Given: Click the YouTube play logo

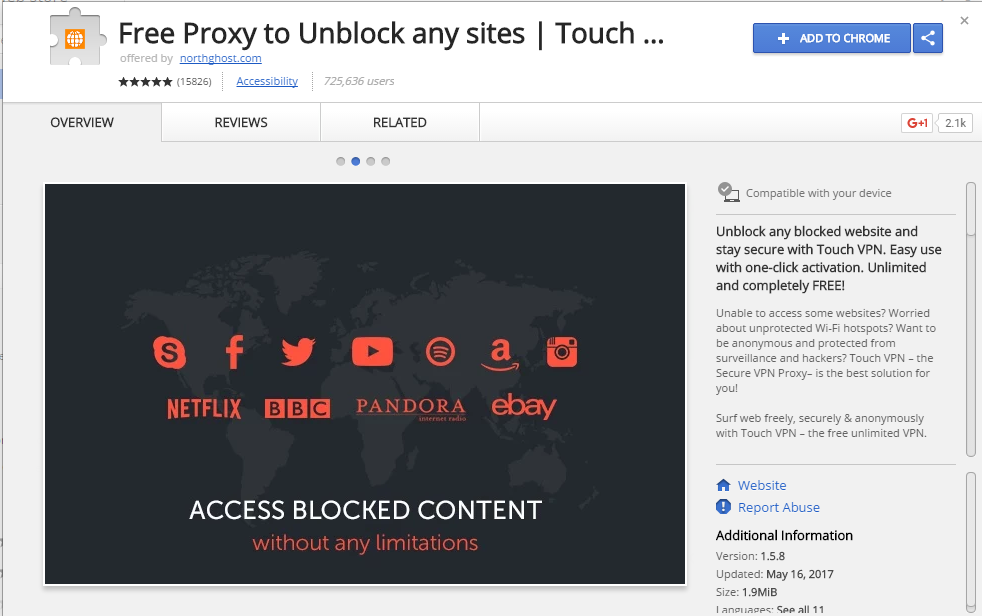Looking at the screenshot, I should 372,352.
